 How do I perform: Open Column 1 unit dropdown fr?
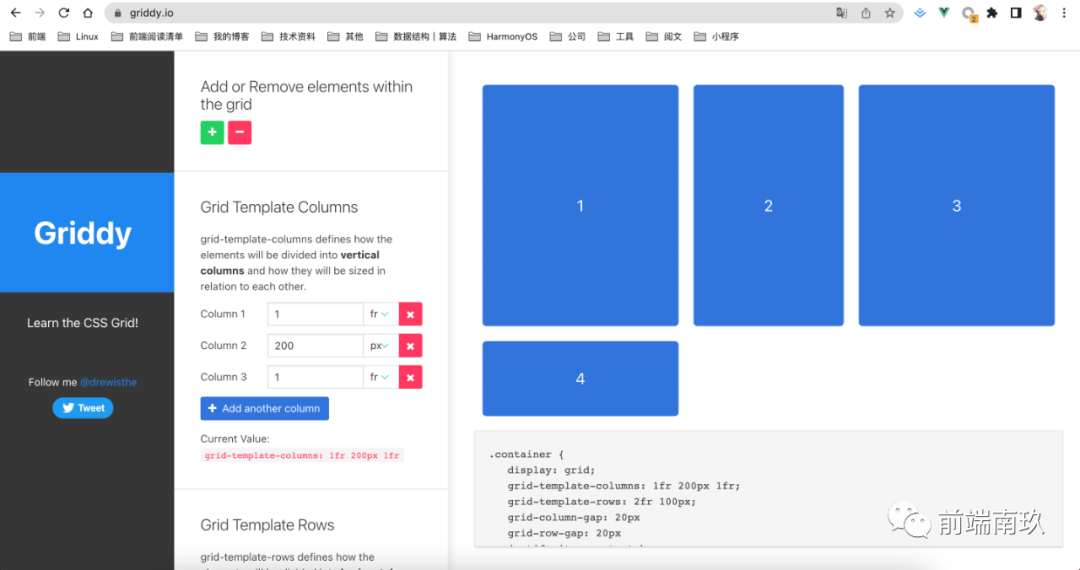pos(381,314)
